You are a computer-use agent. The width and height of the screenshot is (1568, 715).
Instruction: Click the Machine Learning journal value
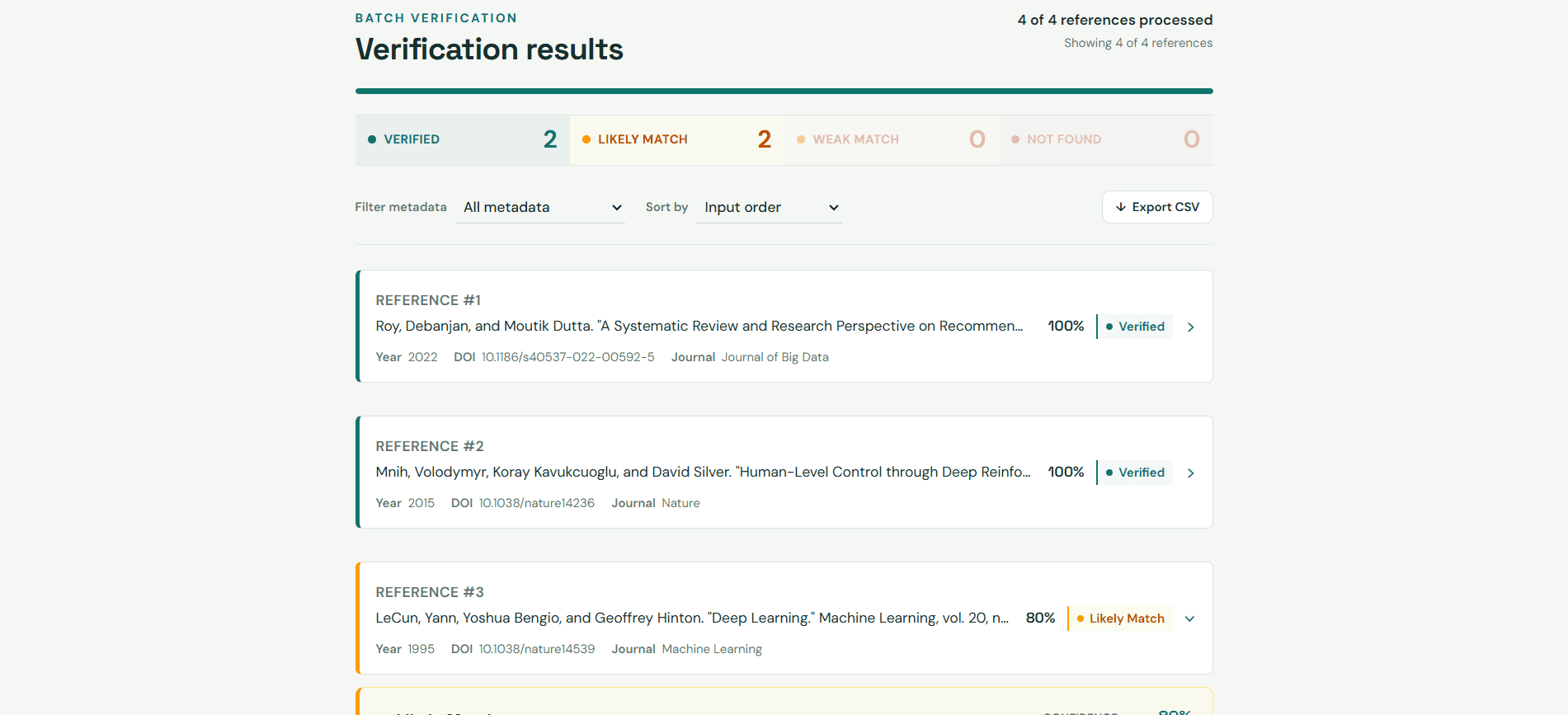pos(712,649)
